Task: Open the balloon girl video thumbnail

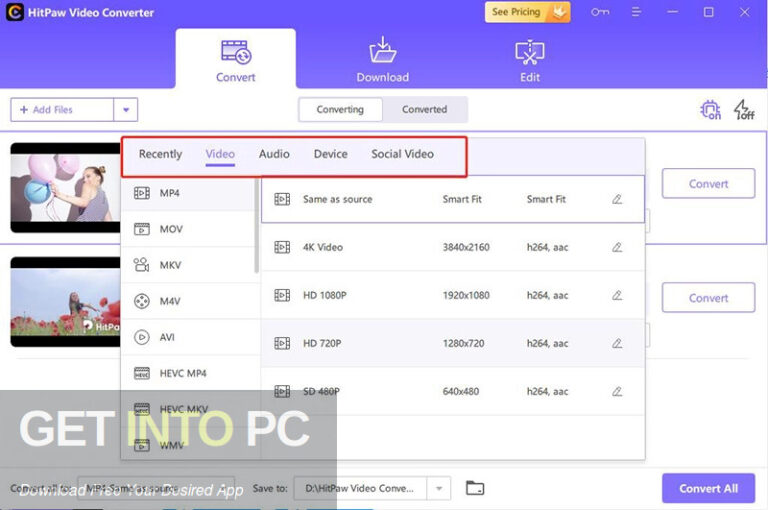Action: 66,188
